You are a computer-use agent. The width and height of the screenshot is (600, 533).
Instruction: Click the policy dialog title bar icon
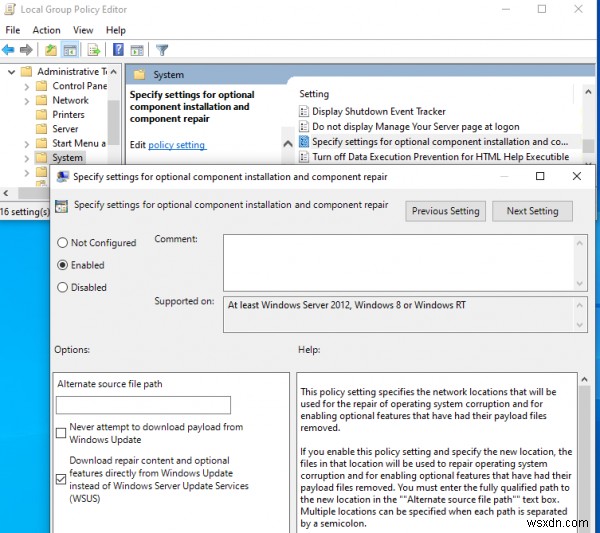tap(62, 176)
